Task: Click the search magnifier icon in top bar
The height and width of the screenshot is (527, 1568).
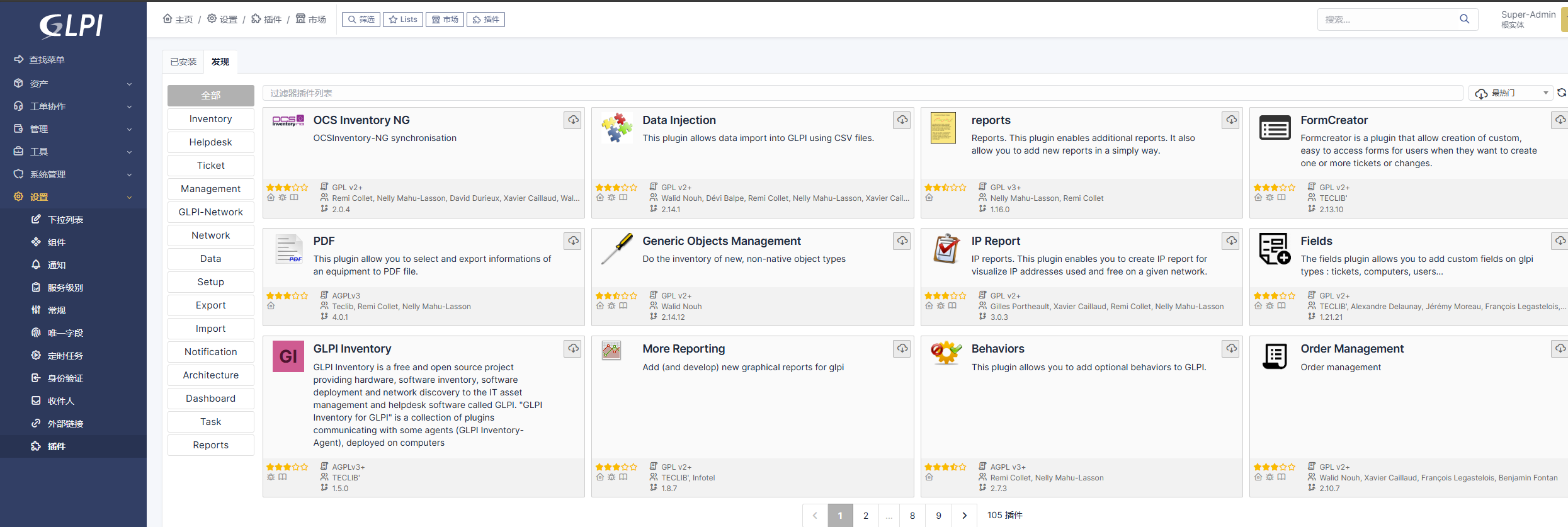Action: (x=1465, y=19)
